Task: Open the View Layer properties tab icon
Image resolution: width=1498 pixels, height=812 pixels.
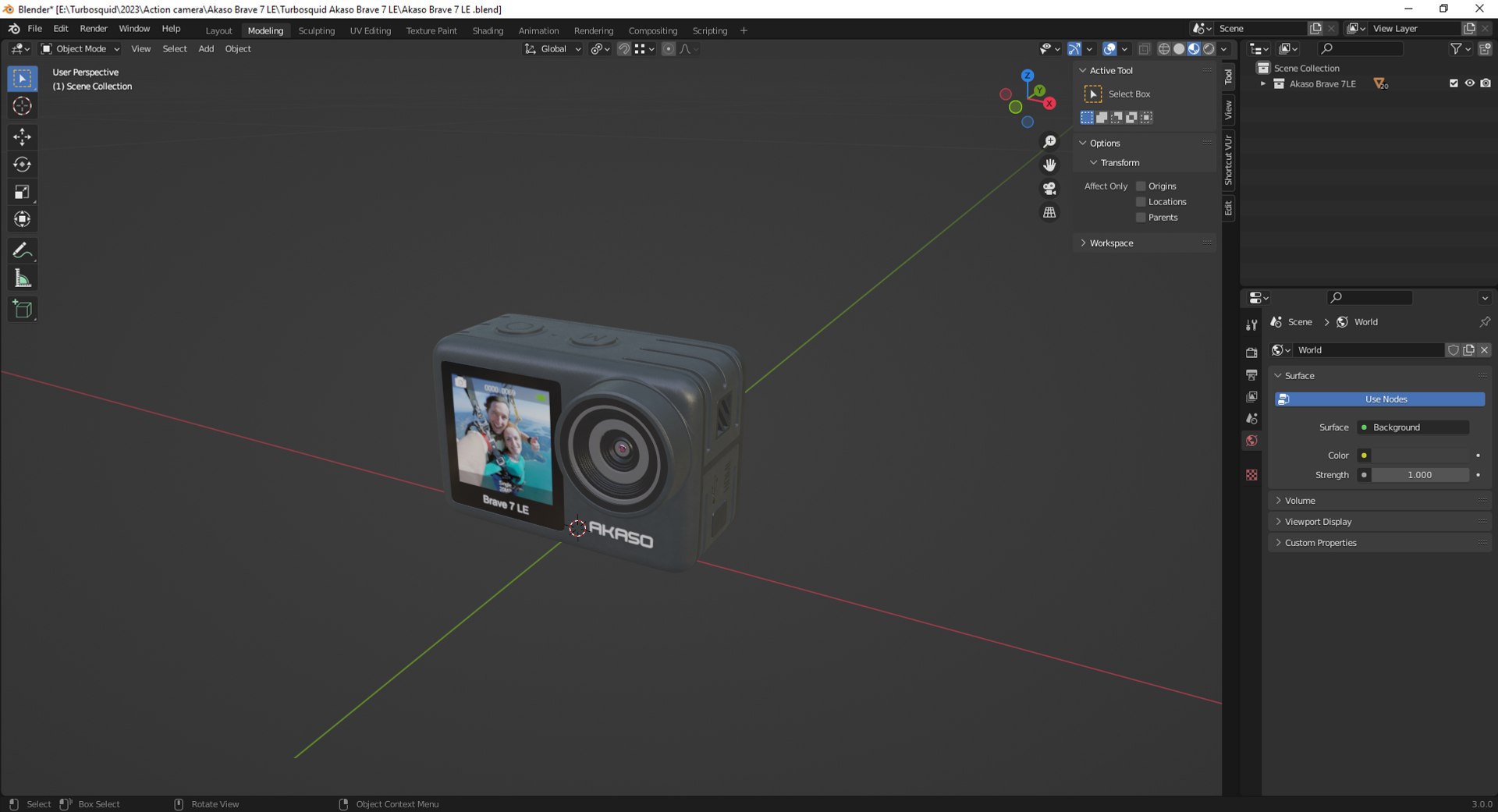Action: coord(1251,397)
